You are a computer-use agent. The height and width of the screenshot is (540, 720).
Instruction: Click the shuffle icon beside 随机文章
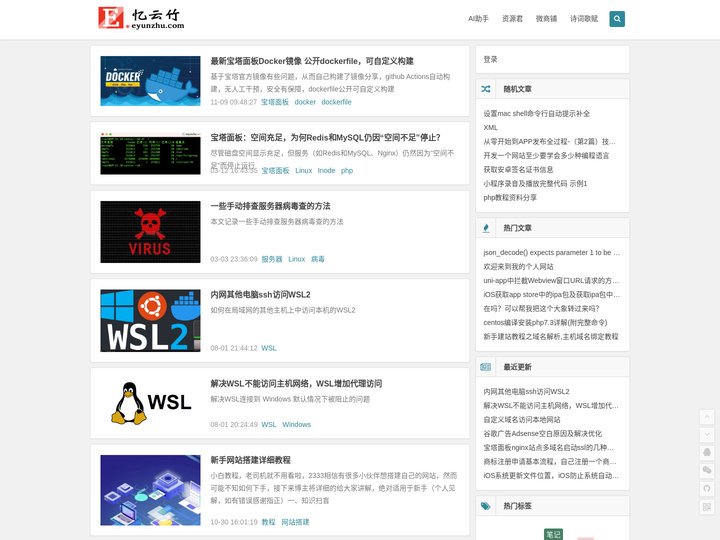click(x=485, y=89)
